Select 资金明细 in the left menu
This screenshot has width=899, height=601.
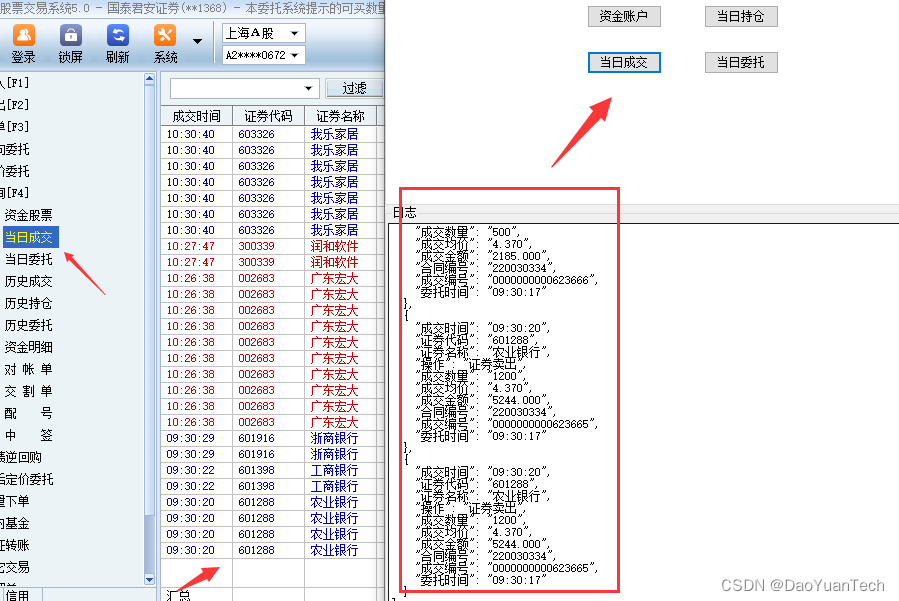pos(28,347)
